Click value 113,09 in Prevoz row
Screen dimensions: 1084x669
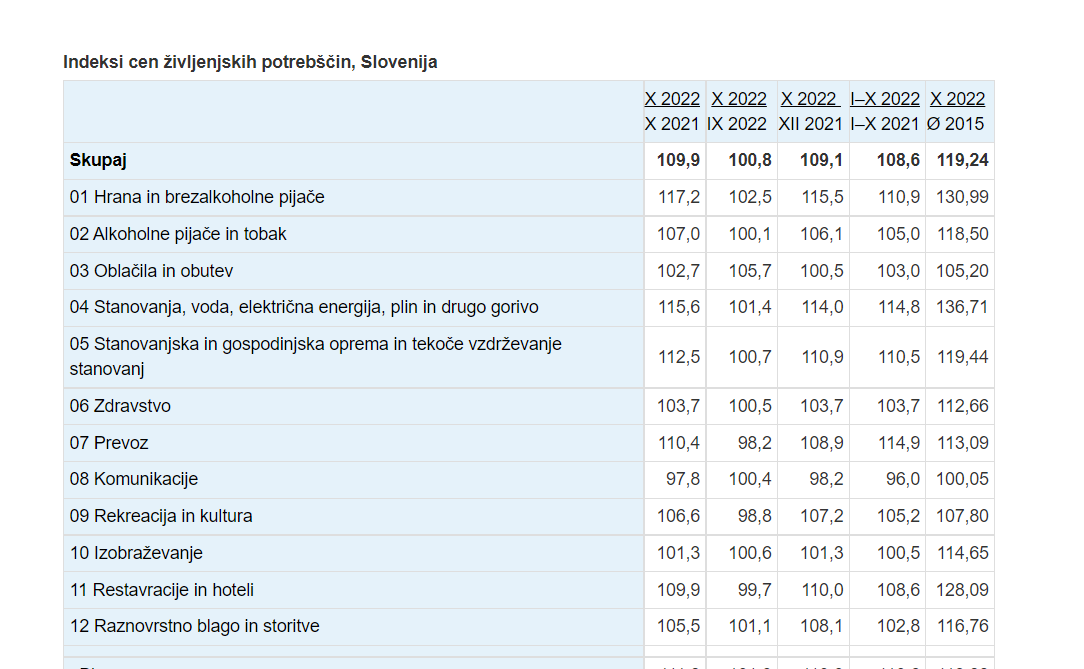pos(962,443)
